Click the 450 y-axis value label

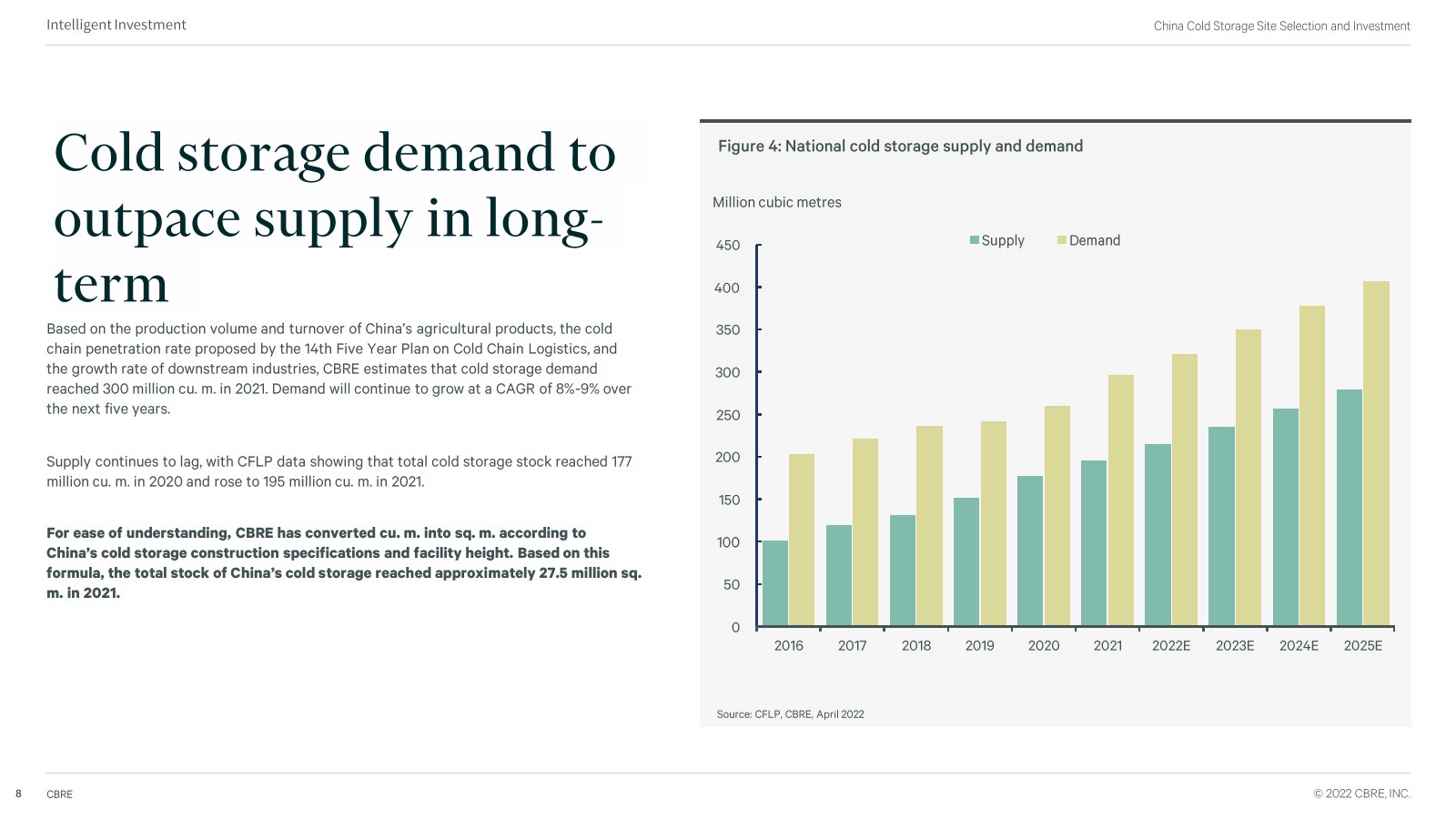click(727, 246)
